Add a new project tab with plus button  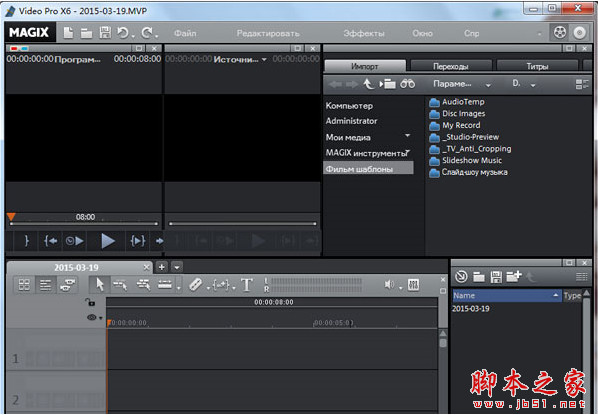161,267
